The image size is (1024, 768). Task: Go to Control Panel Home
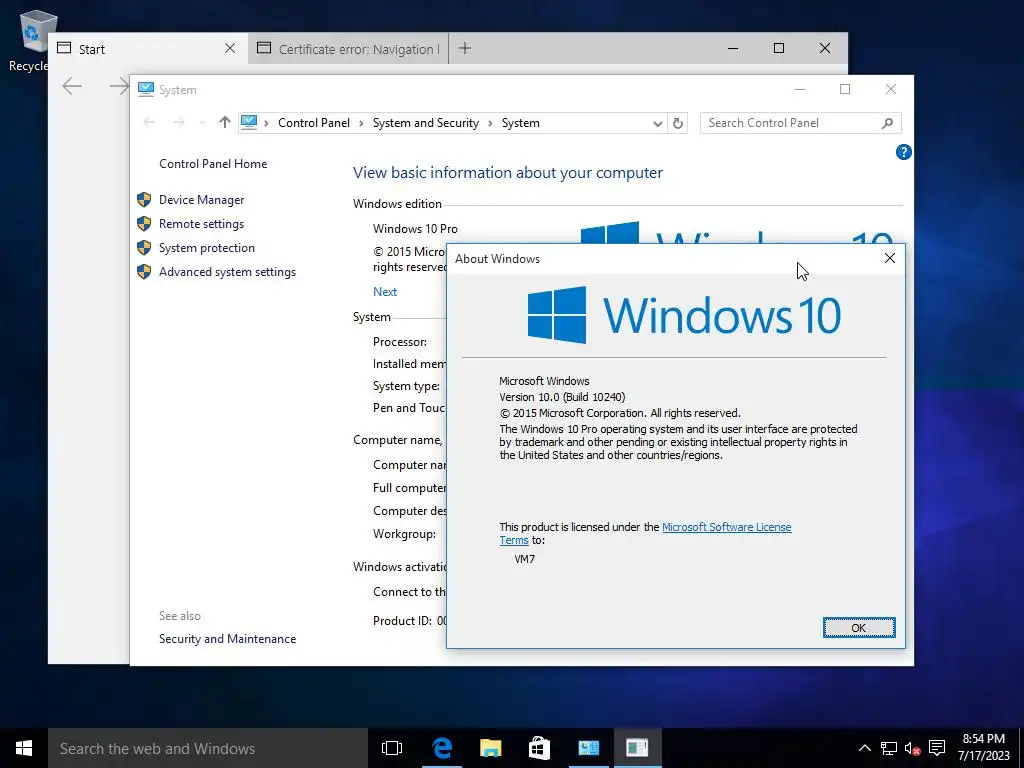[213, 164]
